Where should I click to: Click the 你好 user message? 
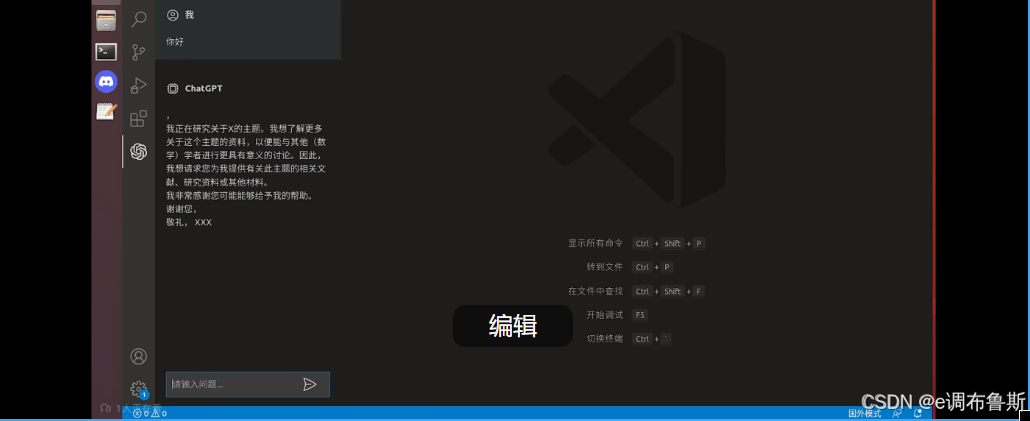click(175, 41)
